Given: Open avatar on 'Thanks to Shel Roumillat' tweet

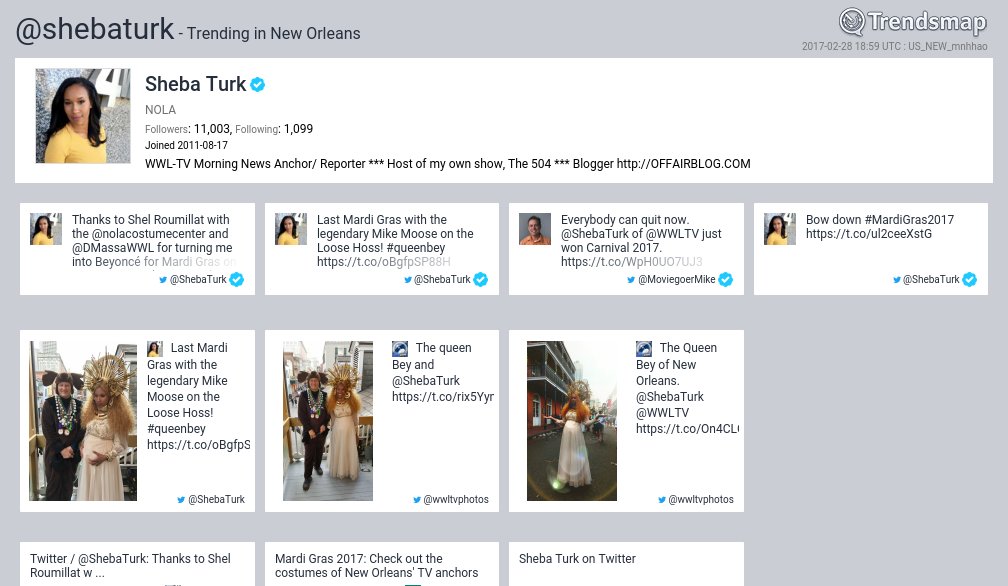Looking at the screenshot, I should [x=46, y=229].
